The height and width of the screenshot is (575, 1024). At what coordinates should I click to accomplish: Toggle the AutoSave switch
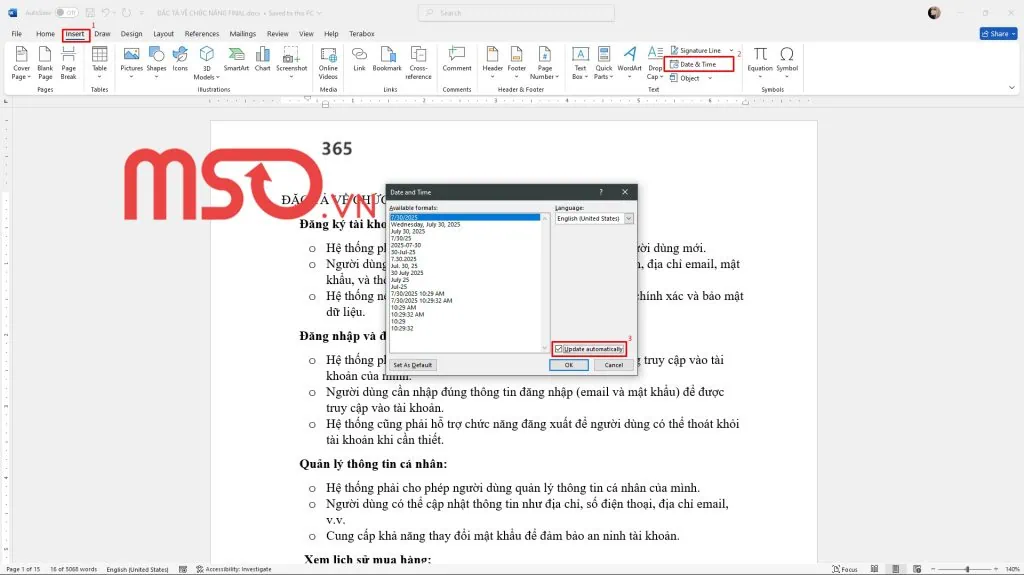coord(66,13)
